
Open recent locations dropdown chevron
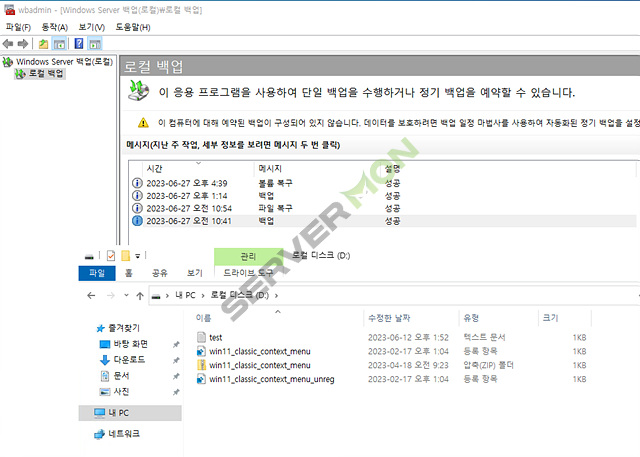click(x=126, y=295)
